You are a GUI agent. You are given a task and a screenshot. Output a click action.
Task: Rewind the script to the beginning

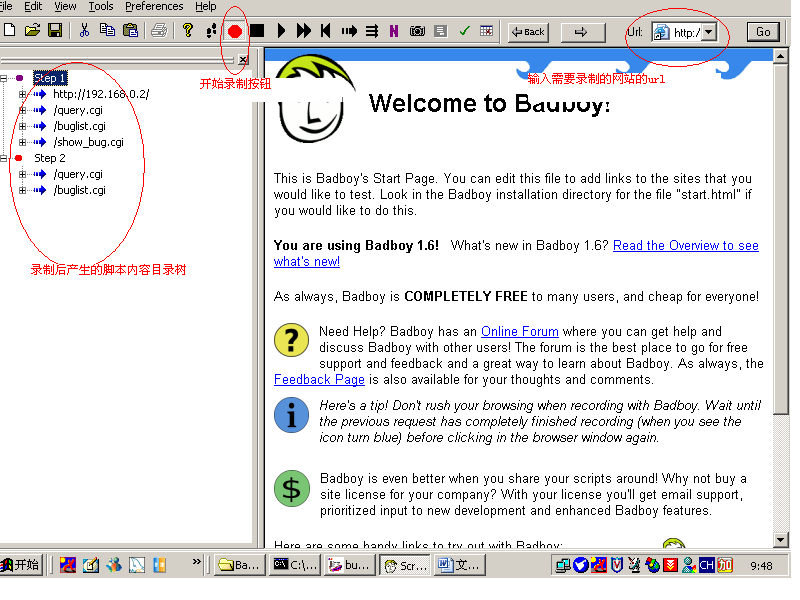tap(326, 31)
